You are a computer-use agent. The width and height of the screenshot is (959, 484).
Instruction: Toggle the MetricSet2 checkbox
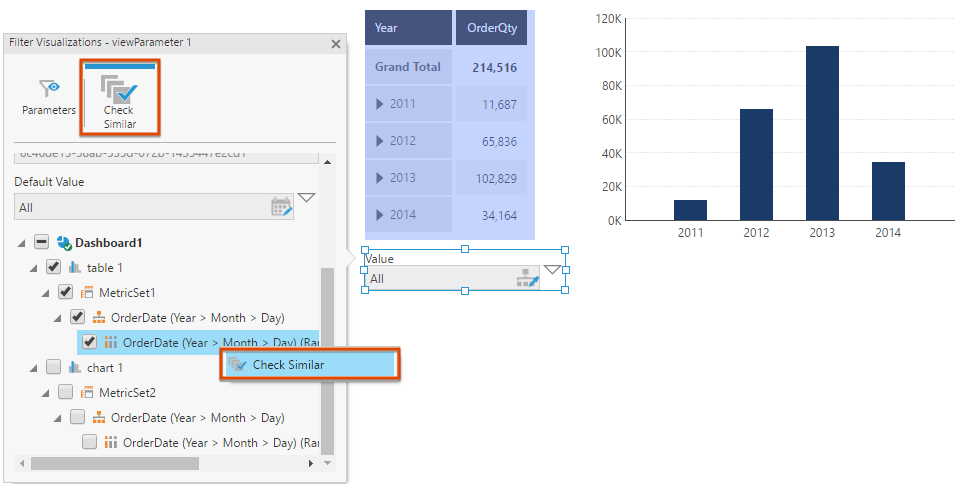[x=66, y=392]
